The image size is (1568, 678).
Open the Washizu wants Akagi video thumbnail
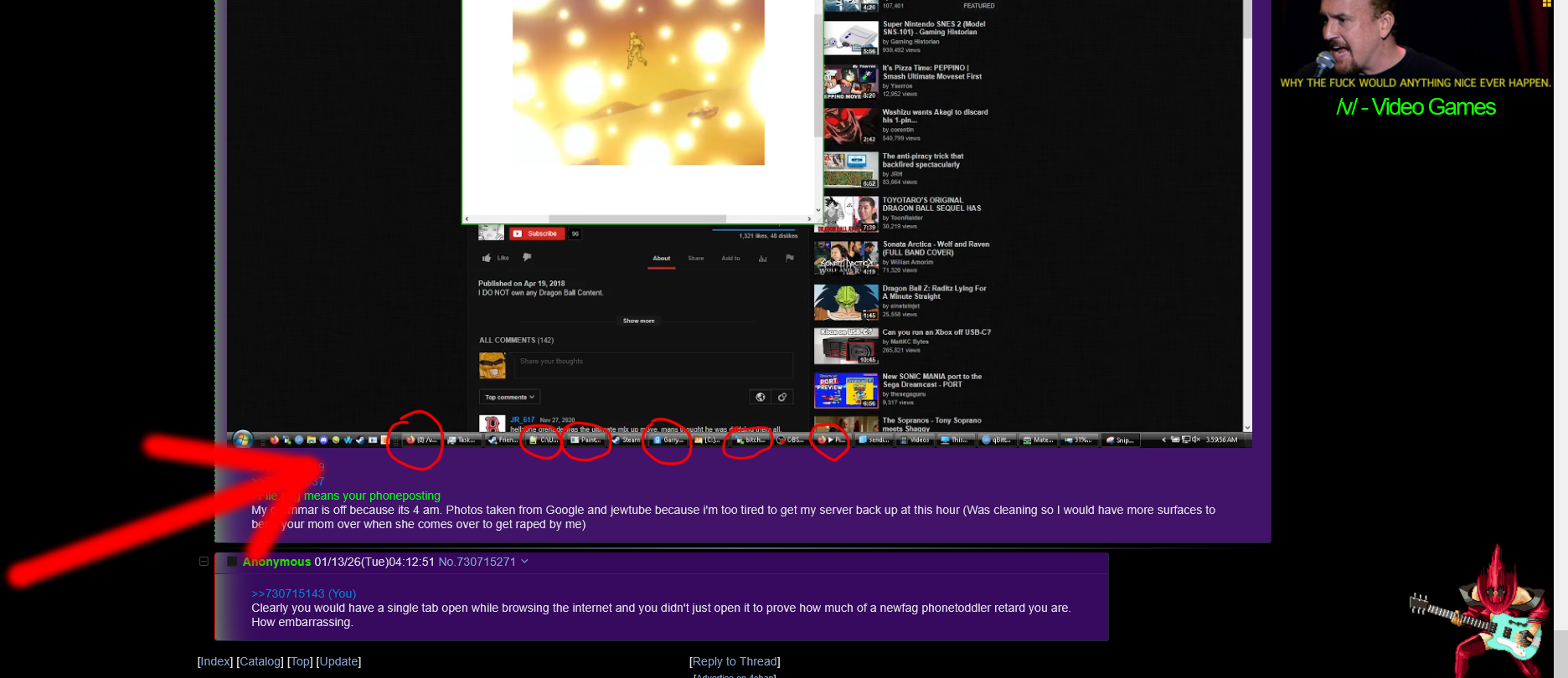pyautogui.click(x=851, y=126)
